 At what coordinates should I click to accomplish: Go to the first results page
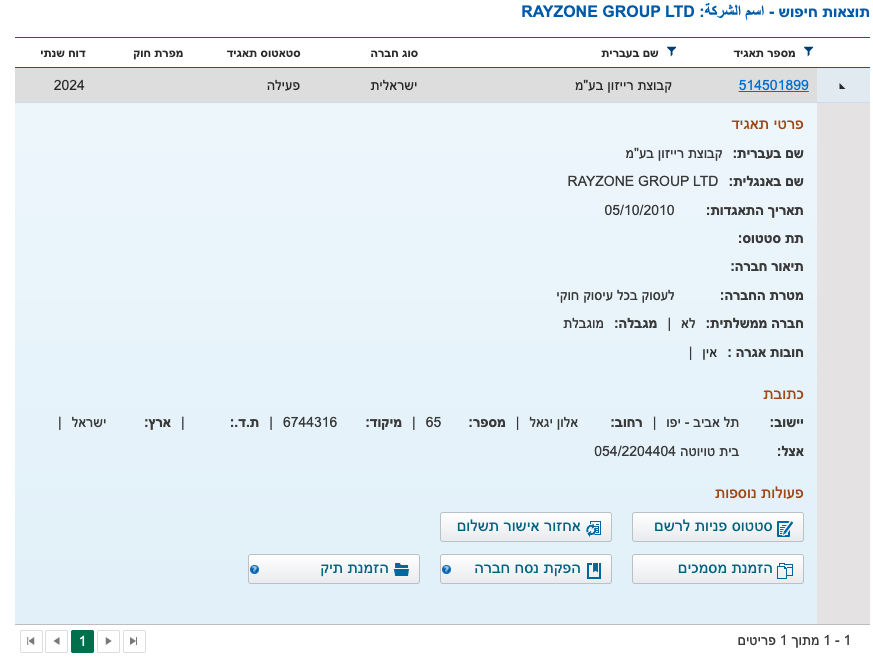(31, 641)
